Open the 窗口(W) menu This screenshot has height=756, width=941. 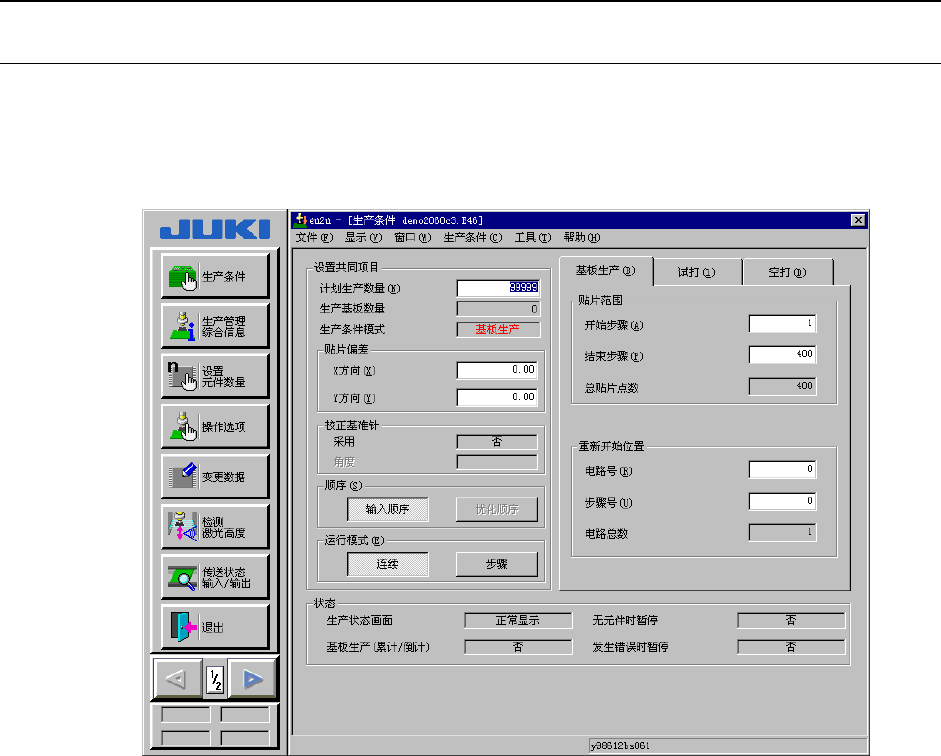click(412, 238)
